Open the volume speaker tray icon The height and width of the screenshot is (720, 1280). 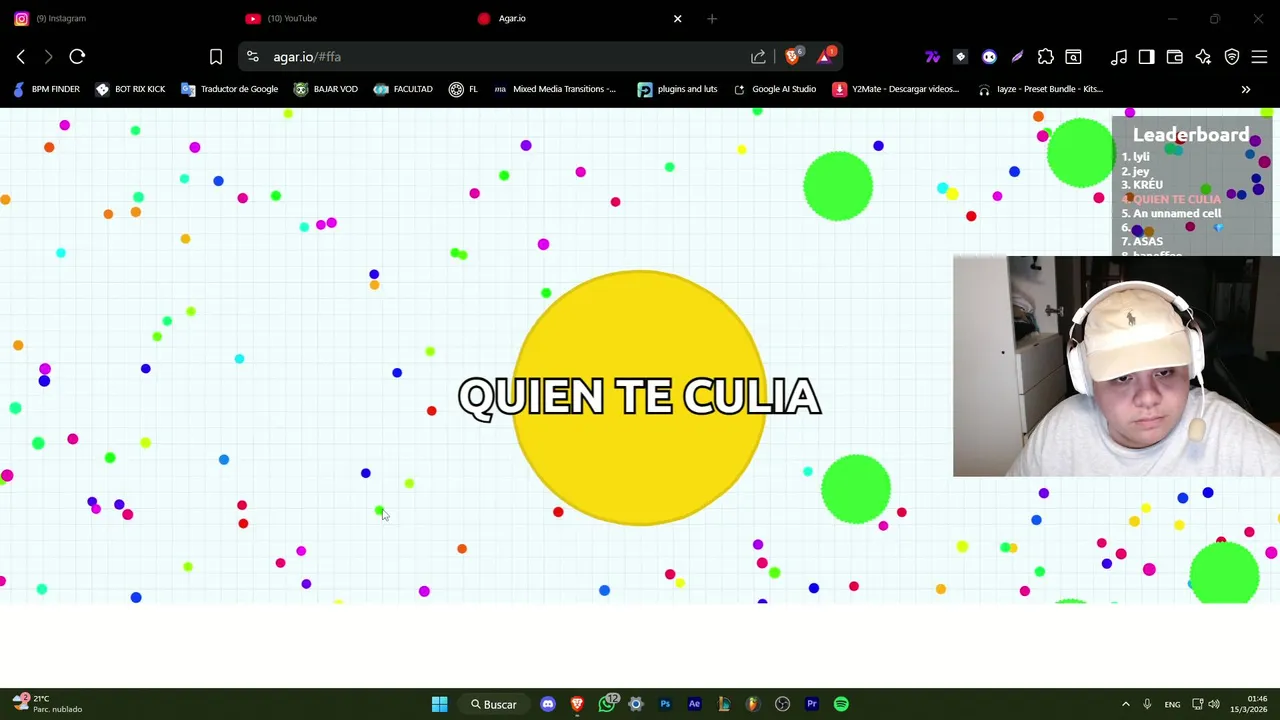tap(1214, 704)
